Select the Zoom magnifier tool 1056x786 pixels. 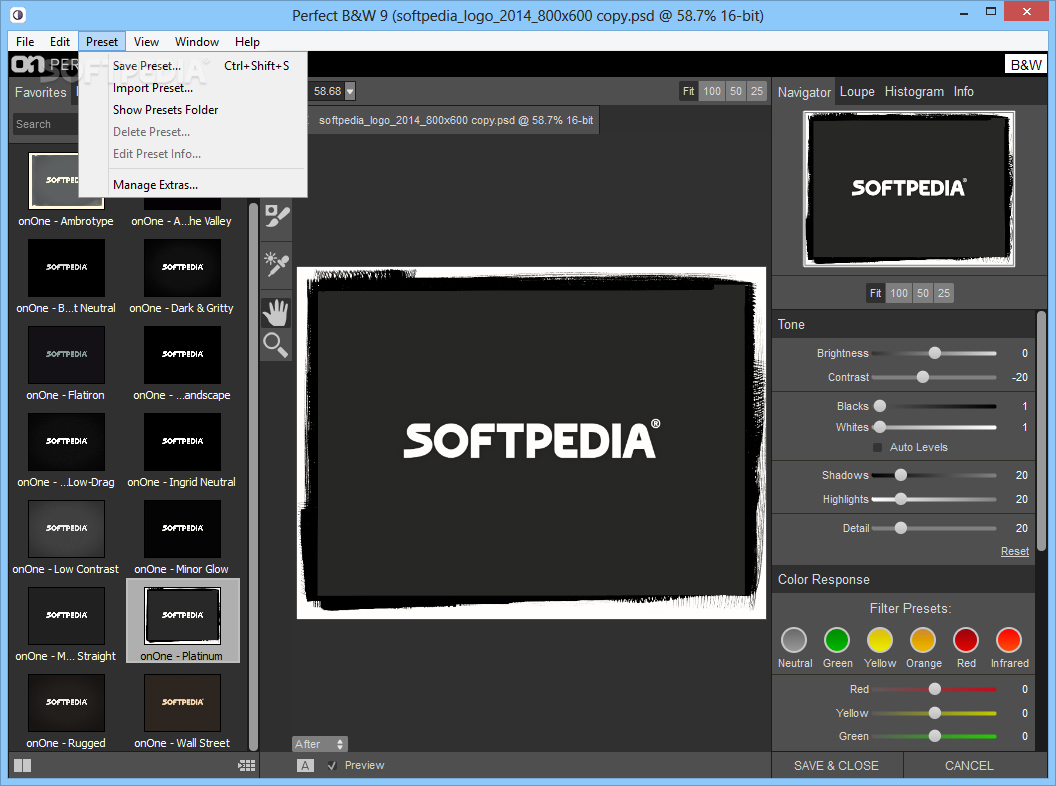click(276, 345)
